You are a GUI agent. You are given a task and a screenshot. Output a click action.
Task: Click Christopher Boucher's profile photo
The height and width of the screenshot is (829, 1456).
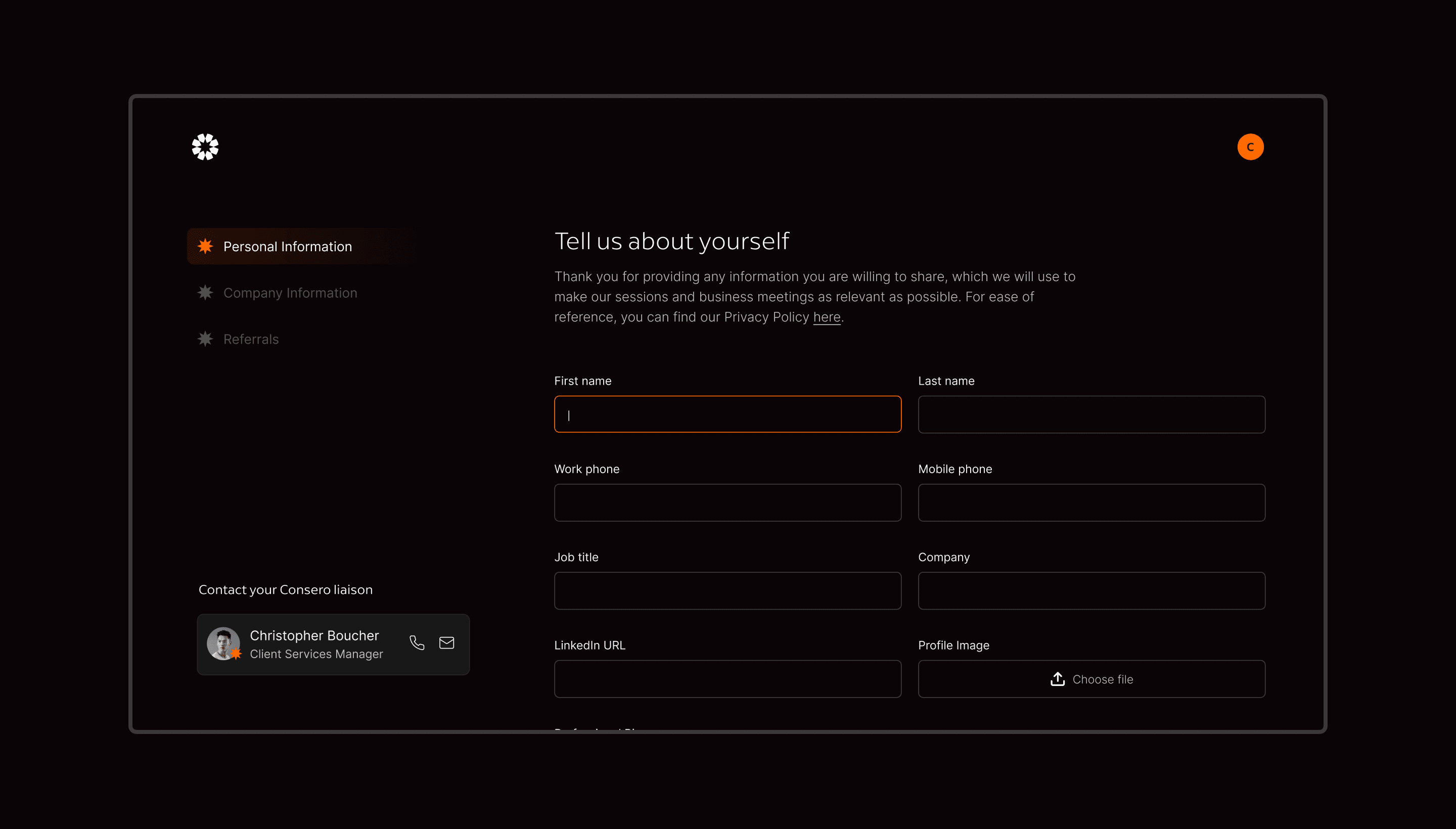(x=222, y=643)
